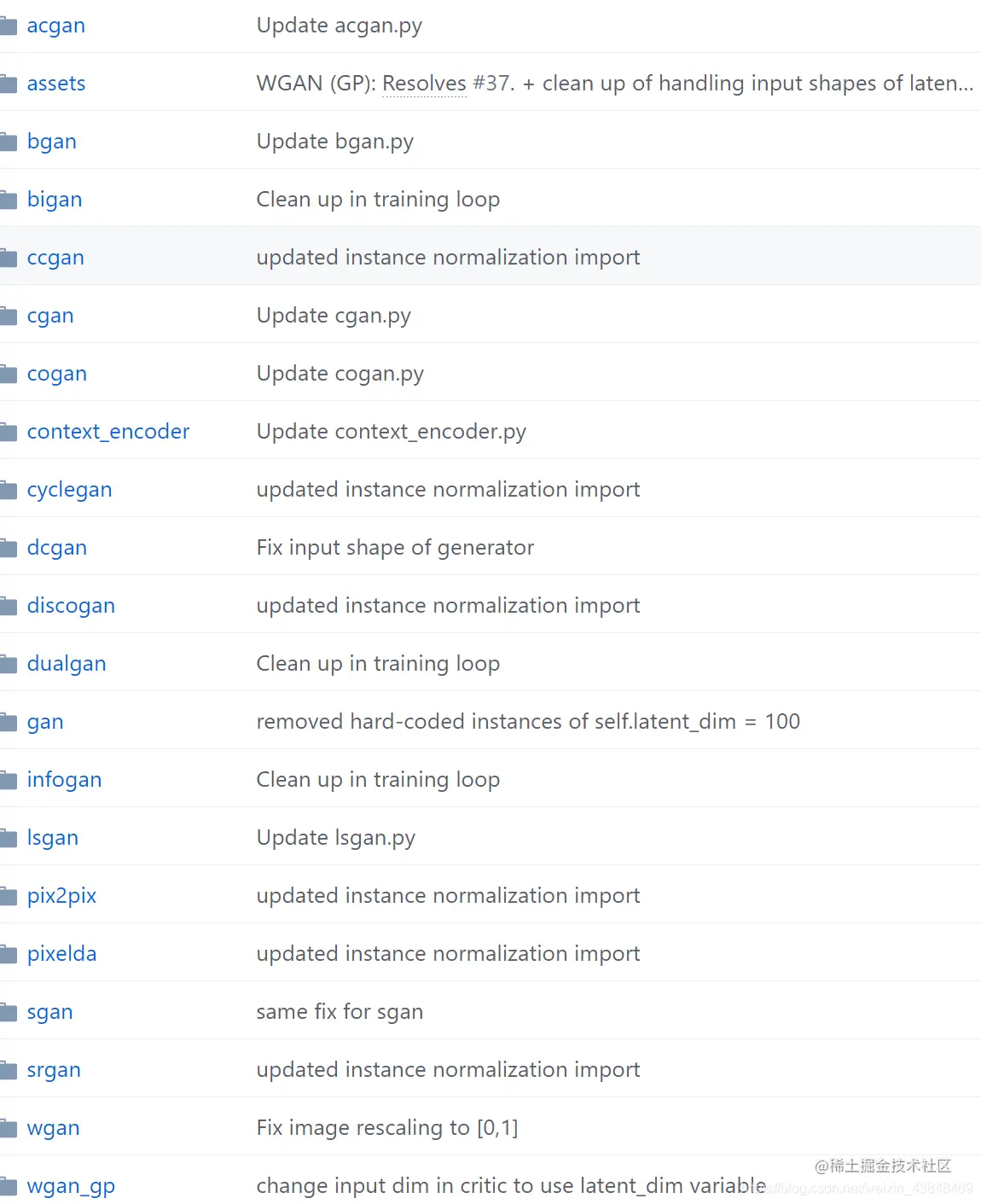Open commit message 'Update context_encoder.py'

coord(392,433)
